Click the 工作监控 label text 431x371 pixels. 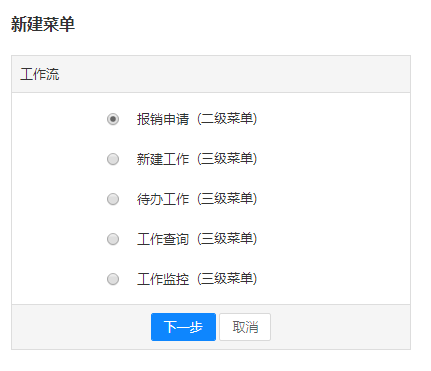[163, 279]
